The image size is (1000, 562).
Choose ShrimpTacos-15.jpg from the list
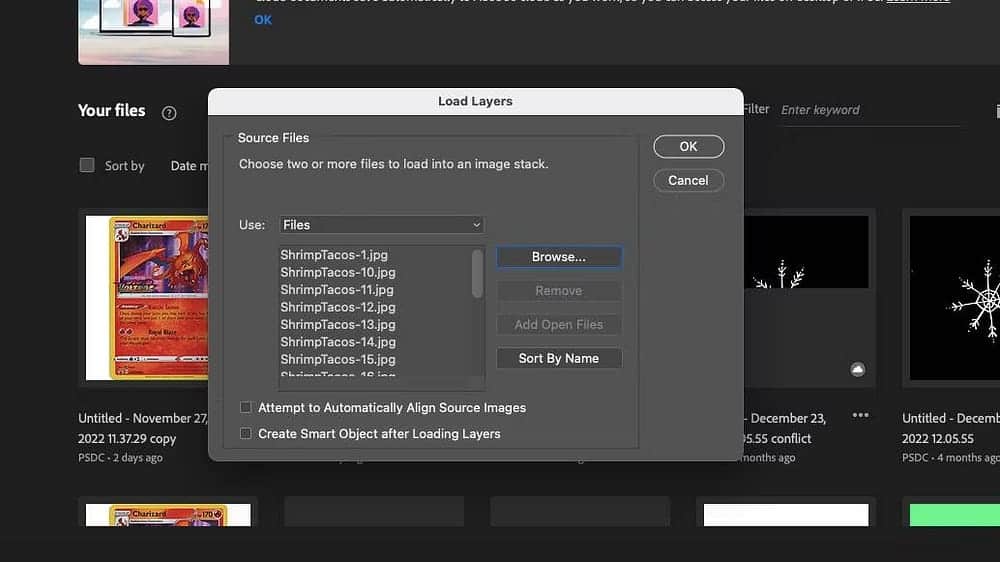338,359
